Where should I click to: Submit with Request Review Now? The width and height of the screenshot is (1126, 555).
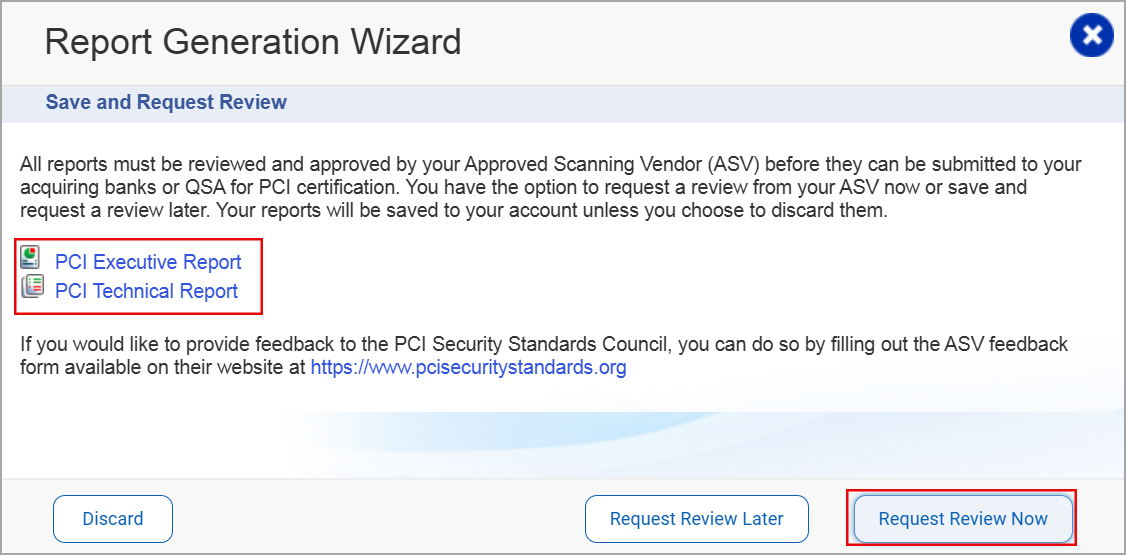(962, 519)
